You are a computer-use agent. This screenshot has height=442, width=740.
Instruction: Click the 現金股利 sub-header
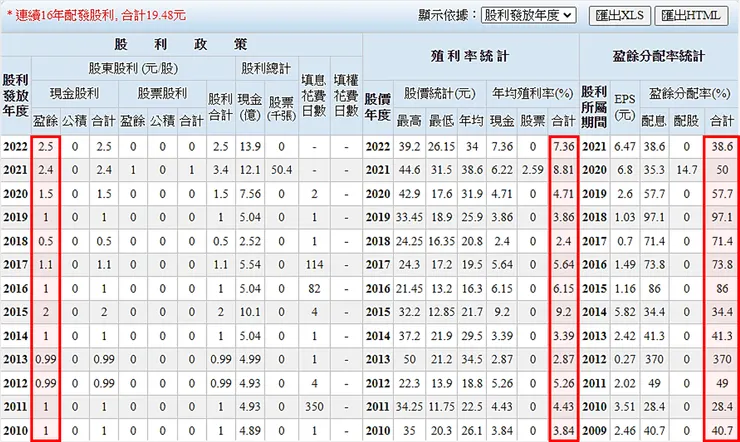pos(75,93)
